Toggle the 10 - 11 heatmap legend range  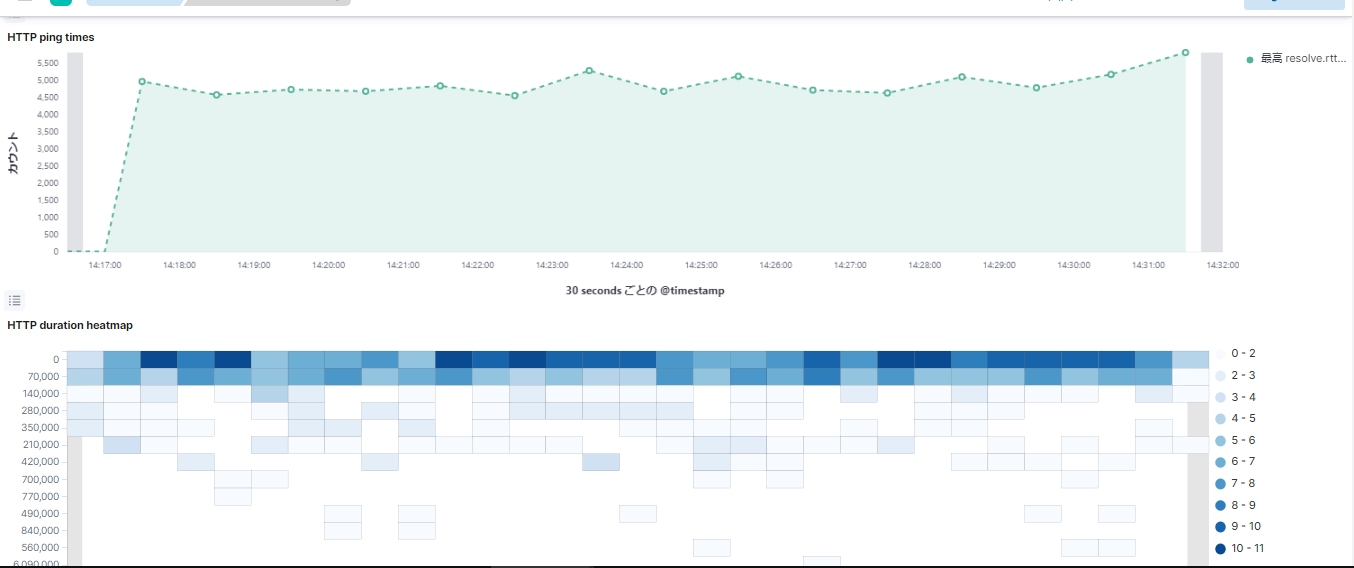click(x=1247, y=548)
